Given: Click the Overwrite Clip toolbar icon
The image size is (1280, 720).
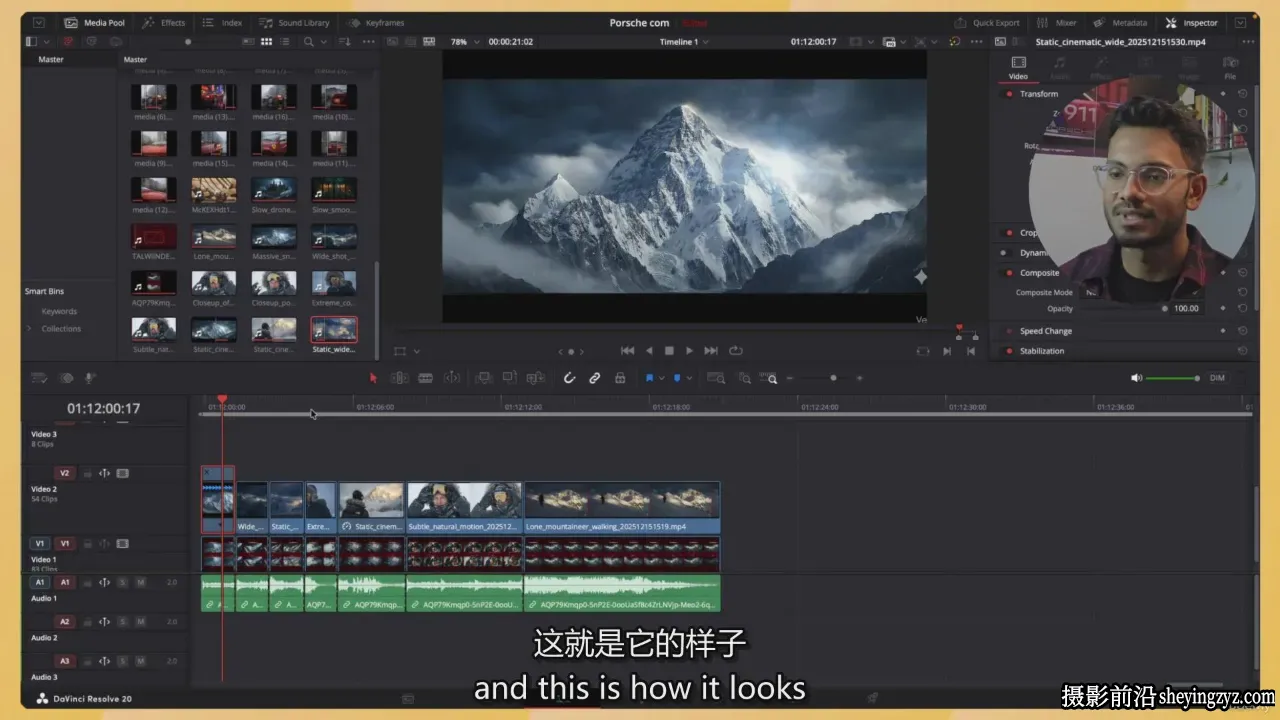Looking at the screenshot, I should (510, 378).
